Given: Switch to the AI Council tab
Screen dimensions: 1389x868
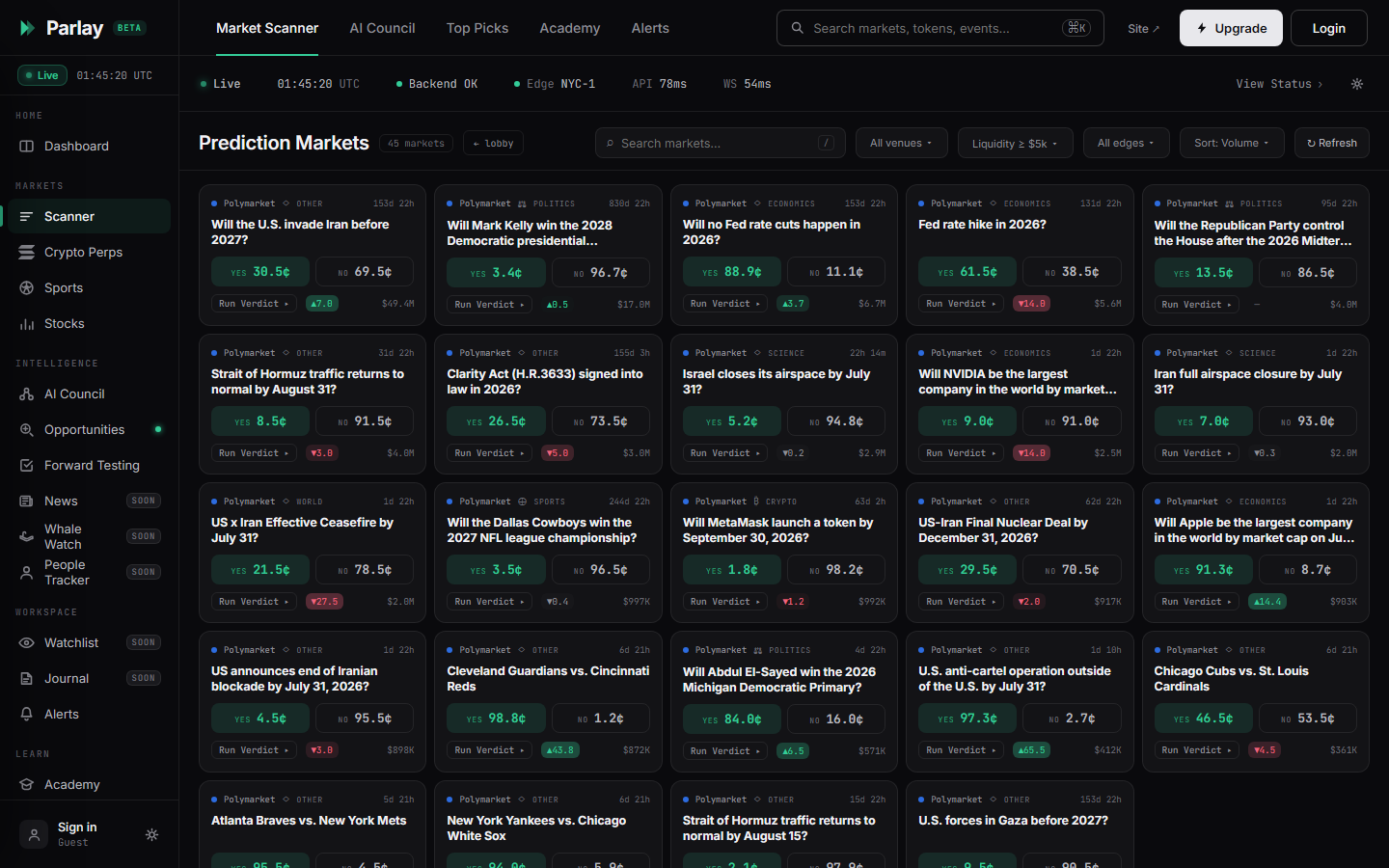Looking at the screenshot, I should pos(382,28).
